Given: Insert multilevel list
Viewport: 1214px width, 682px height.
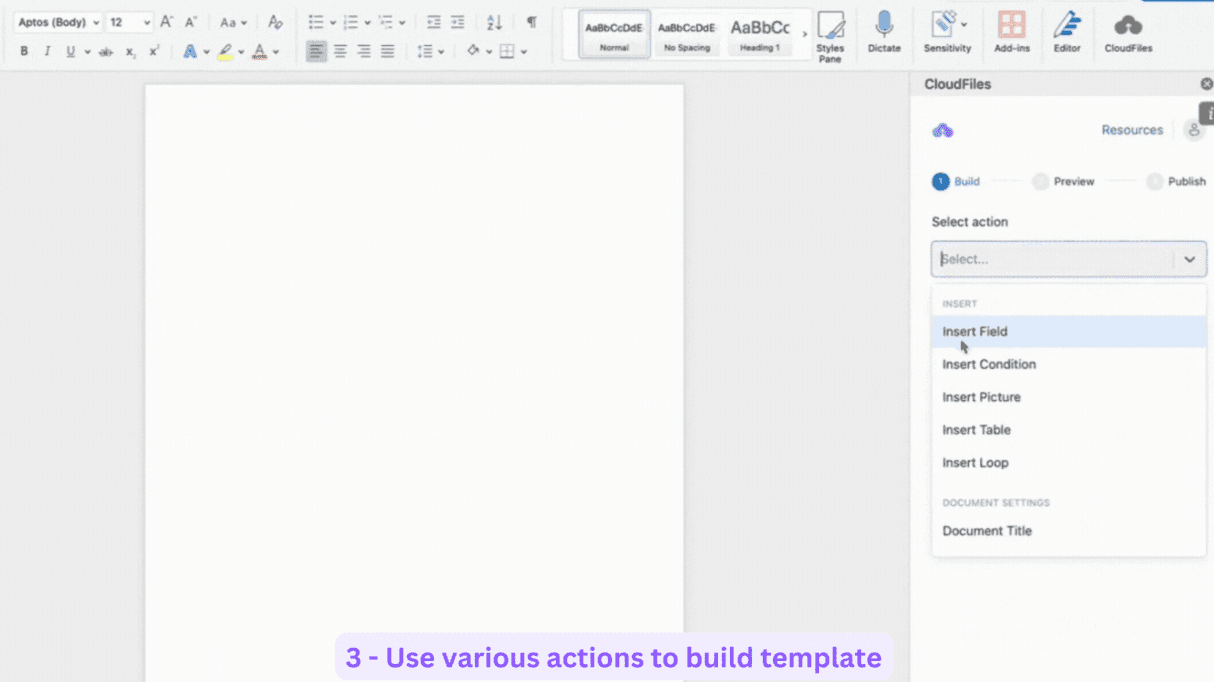Looking at the screenshot, I should [x=386, y=22].
